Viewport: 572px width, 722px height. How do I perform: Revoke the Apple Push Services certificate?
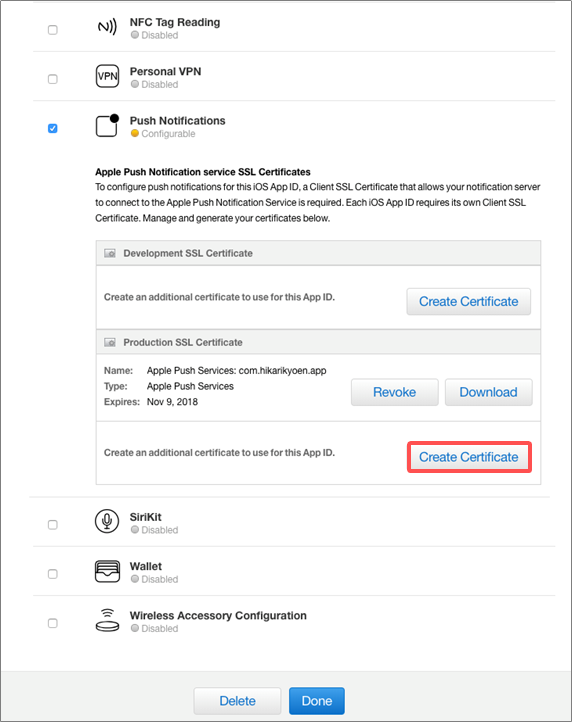[395, 392]
